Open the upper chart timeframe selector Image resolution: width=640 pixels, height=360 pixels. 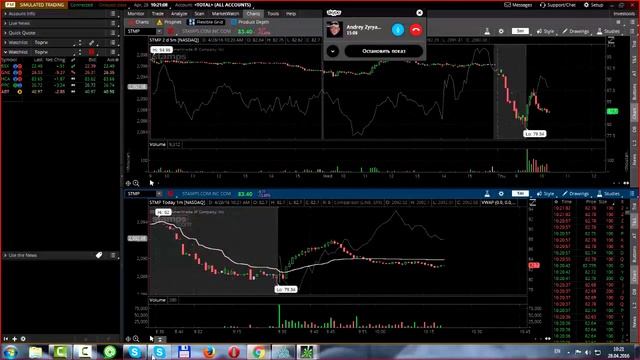click(520, 31)
